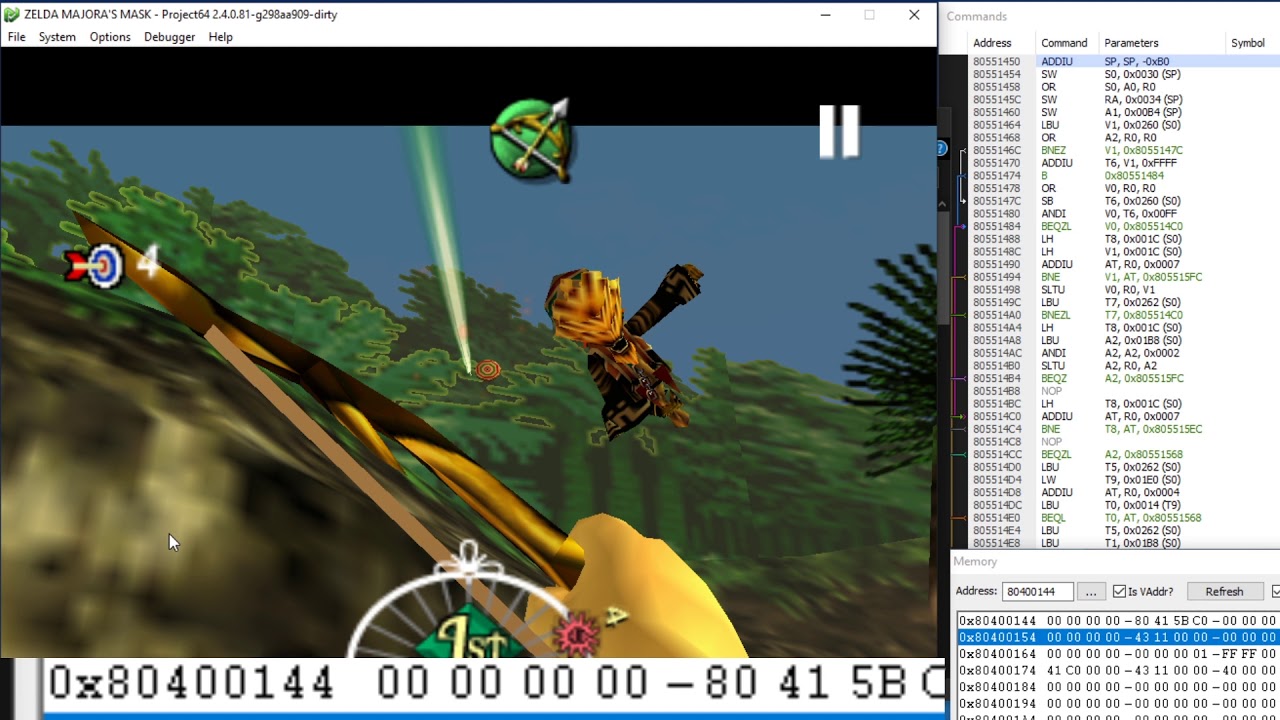Select the BNEZ instruction at 8055146C
Viewport: 1280px width, 720px height.
pyautogui.click(x=1125, y=151)
